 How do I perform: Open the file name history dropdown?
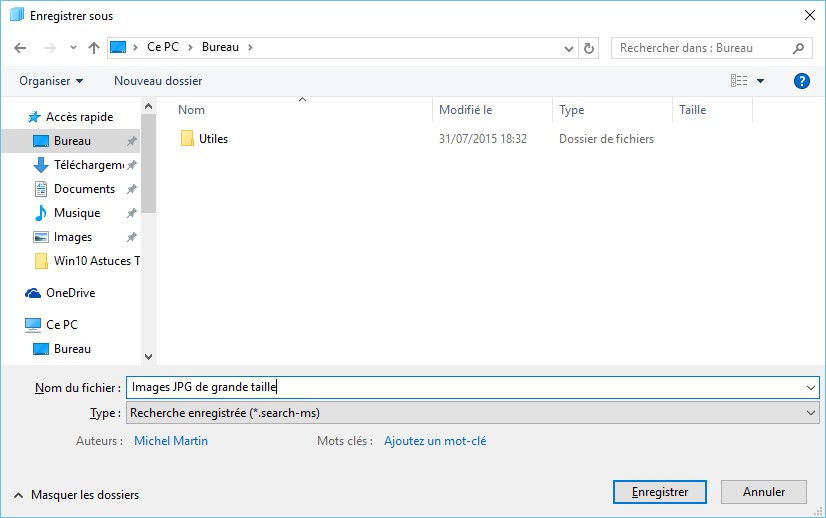click(x=810, y=387)
